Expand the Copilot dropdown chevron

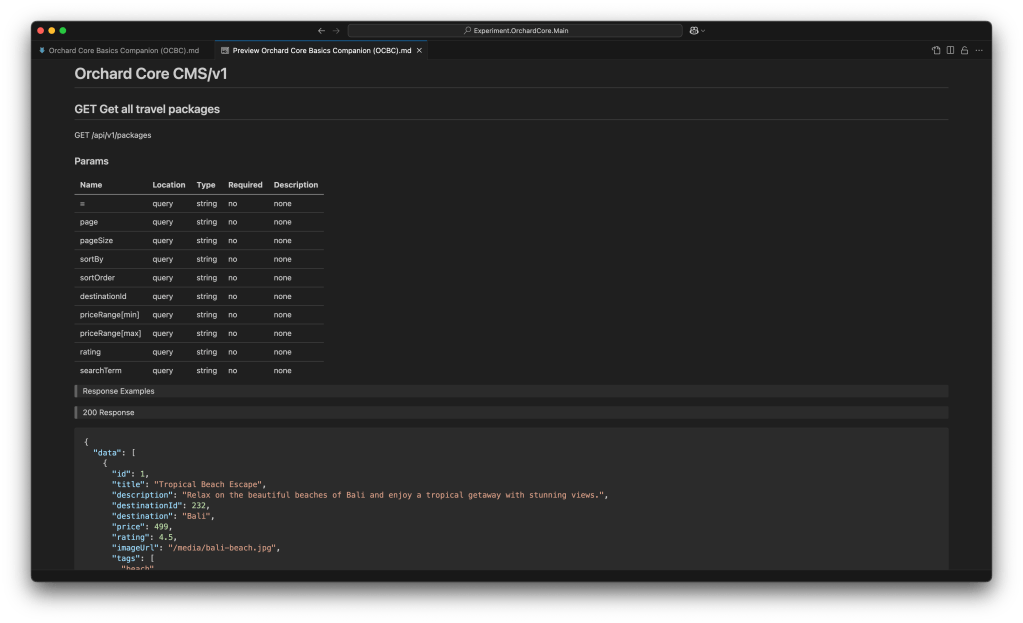coord(703,31)
